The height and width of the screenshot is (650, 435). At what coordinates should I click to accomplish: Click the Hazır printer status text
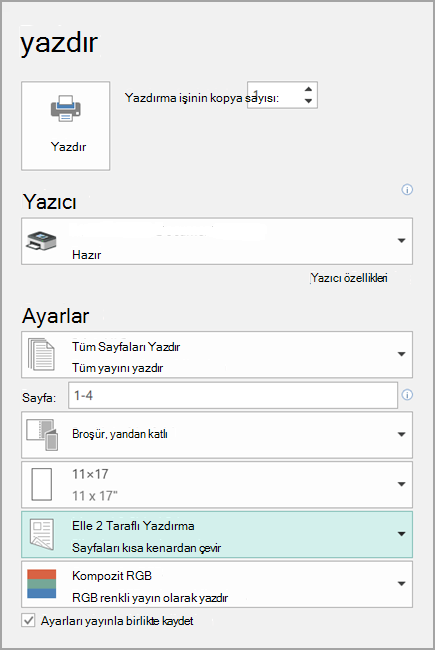(86, 255)
